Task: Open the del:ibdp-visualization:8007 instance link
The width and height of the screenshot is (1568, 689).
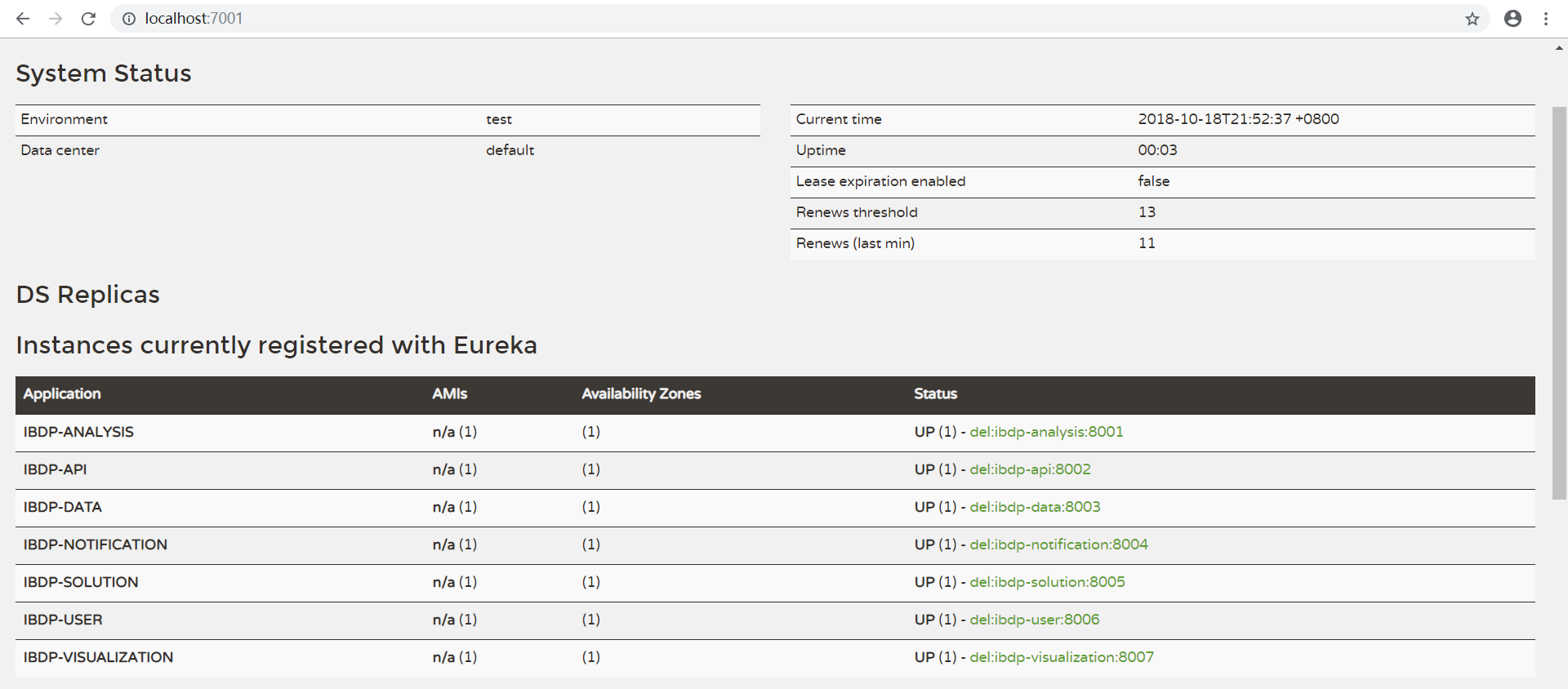Action: (x=1062, y=657)
